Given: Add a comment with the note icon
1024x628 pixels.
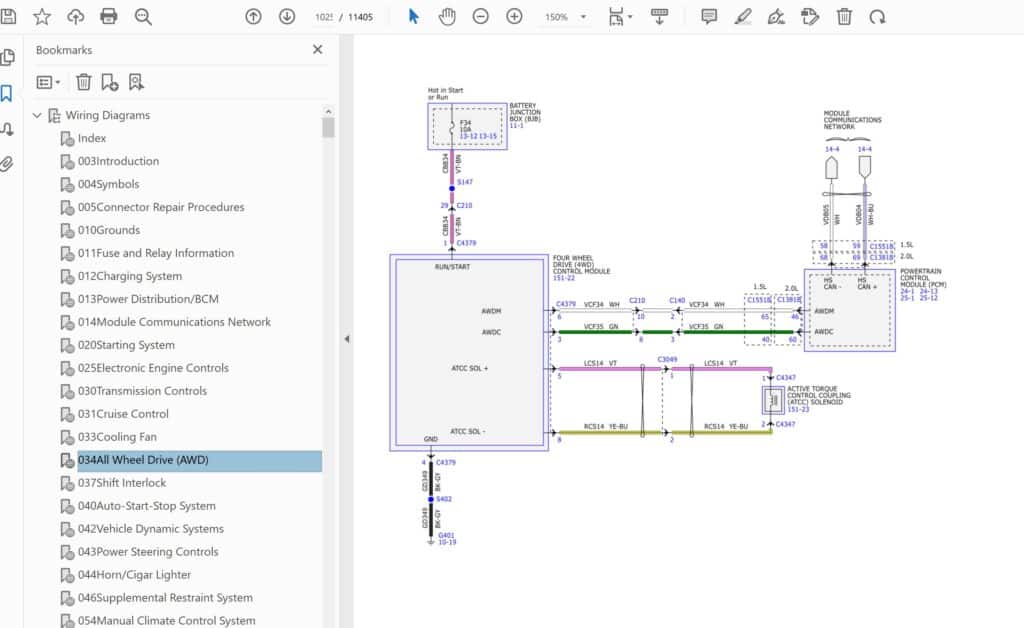Looking at the screenshot, I should 709,16.
